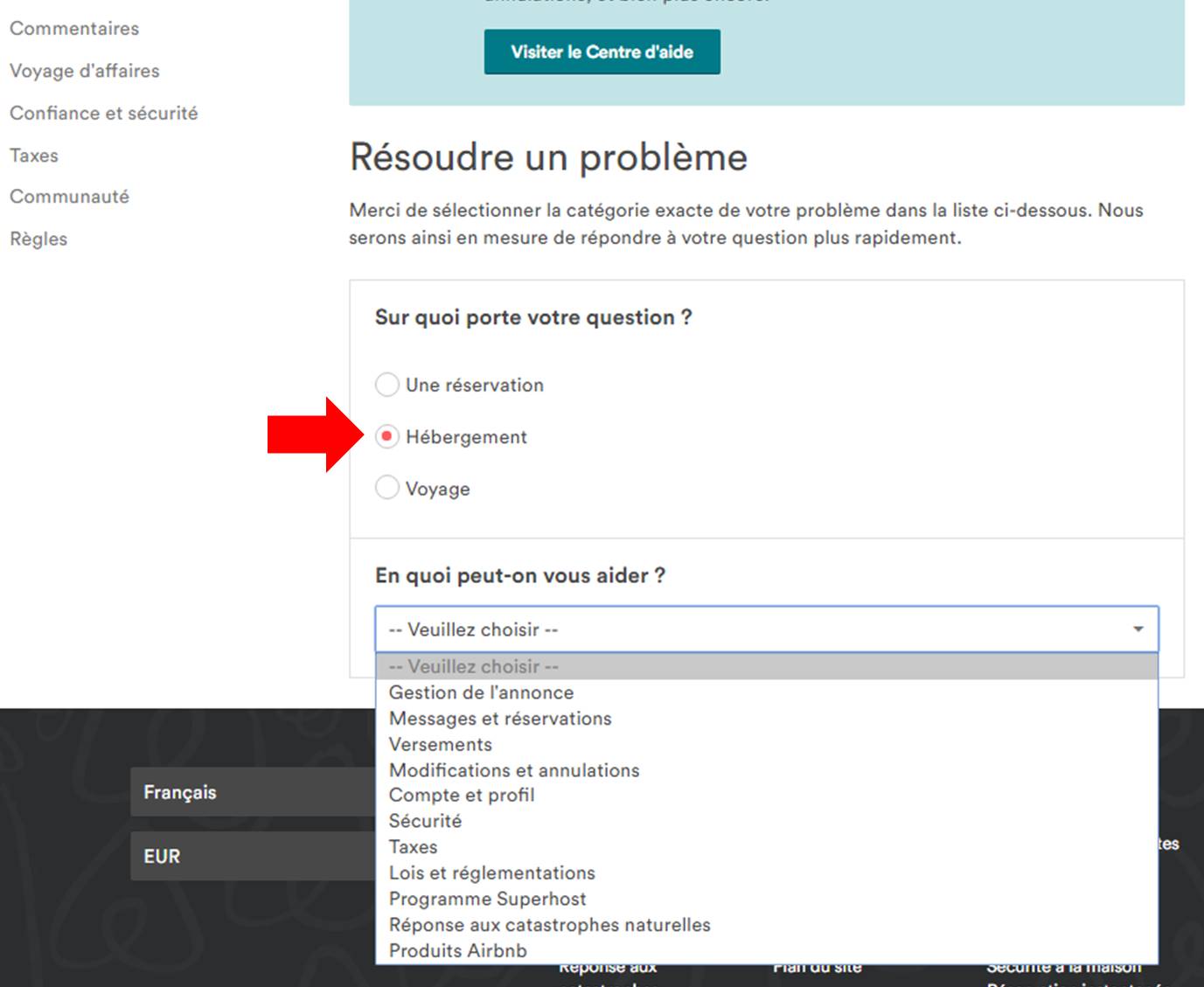Open the EUR currency selector

(x=252, y=857)
